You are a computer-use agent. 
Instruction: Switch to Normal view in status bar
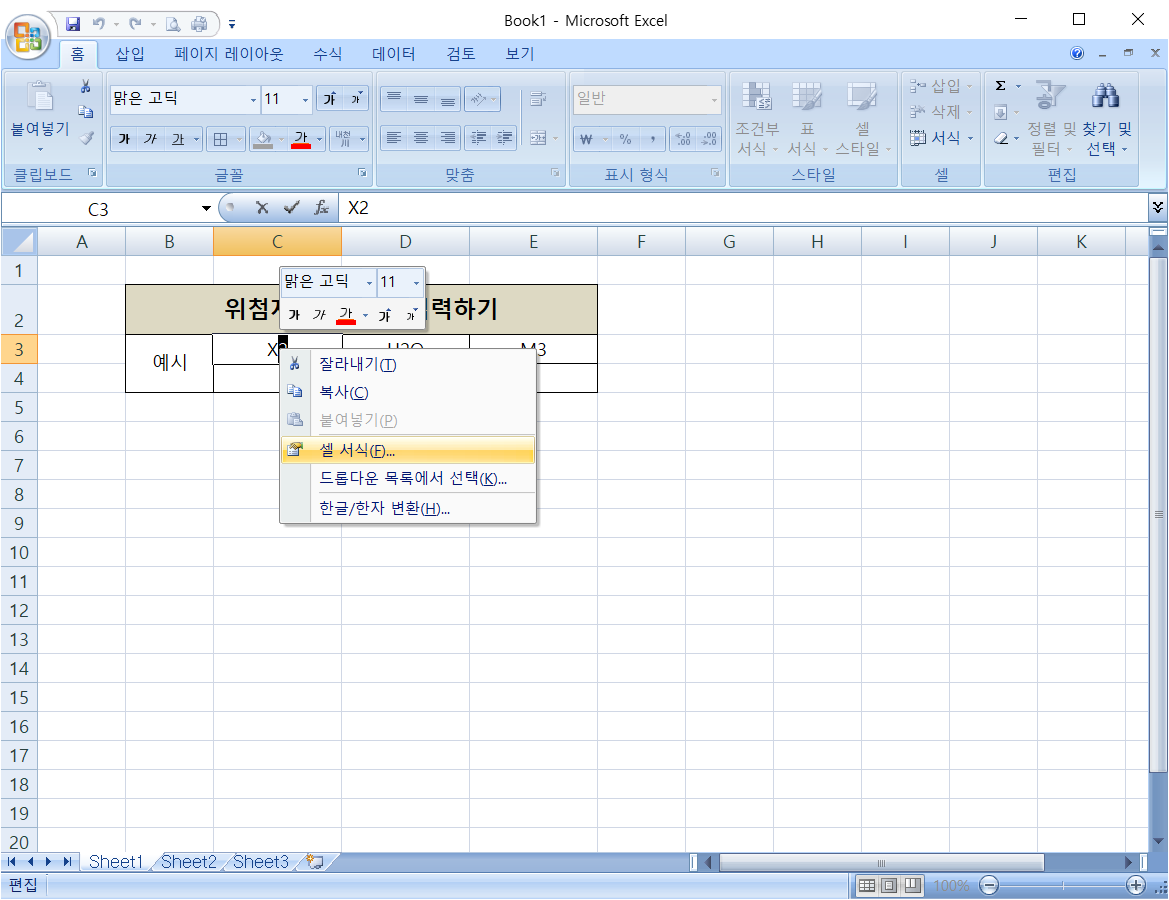coord(866,885)
